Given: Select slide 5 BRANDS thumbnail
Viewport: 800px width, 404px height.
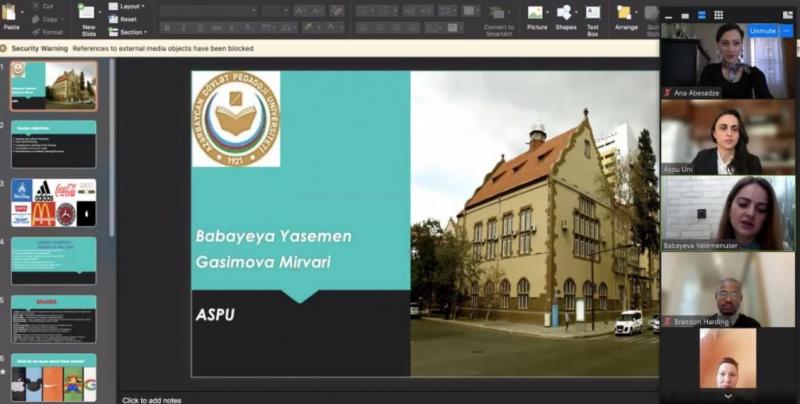Looking at the screenshot, I should coord(54,319).
